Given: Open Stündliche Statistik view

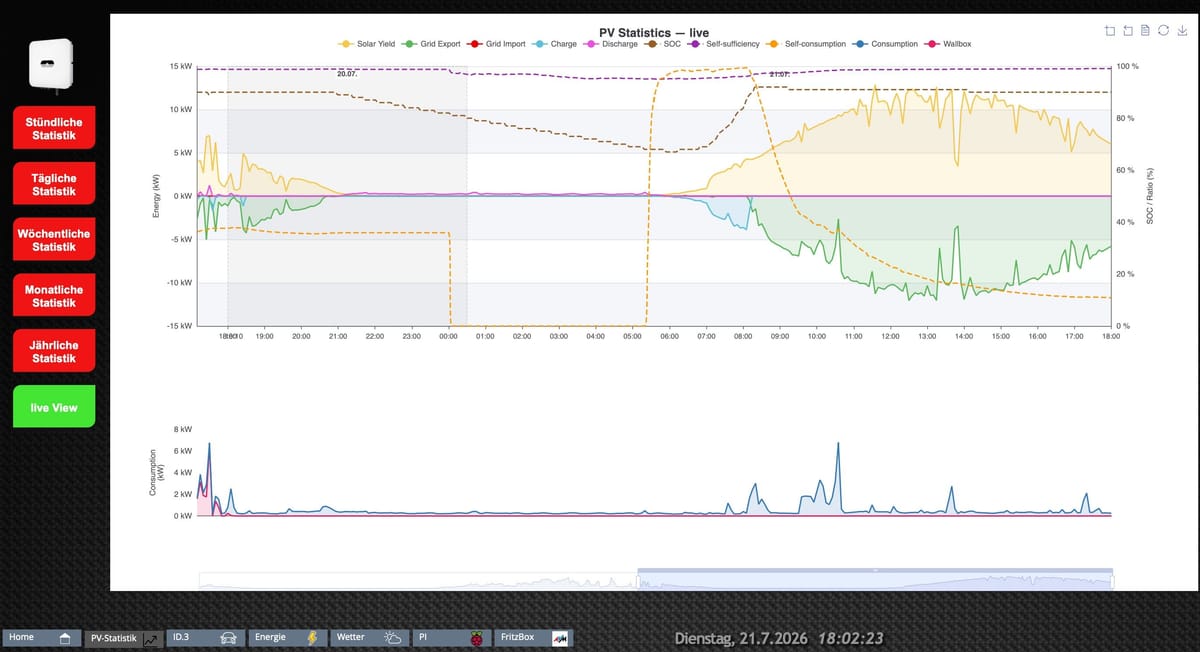Looking at the screenshot, I should pyautogui.click(x=54, y=128).
